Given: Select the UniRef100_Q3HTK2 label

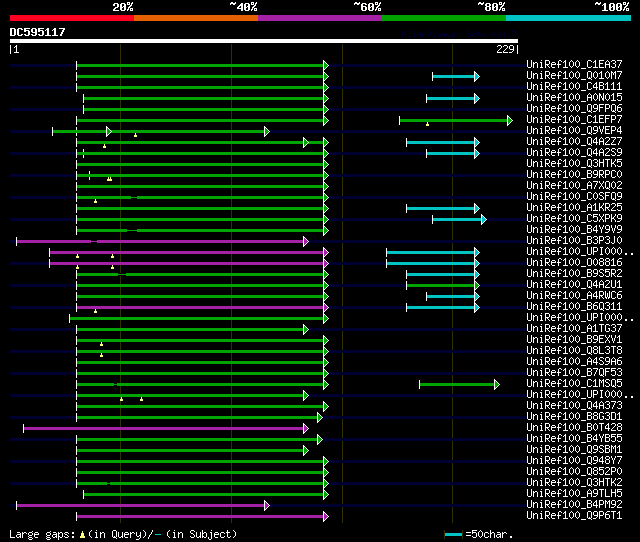Looking at the screenshot, I should [574, 483].
